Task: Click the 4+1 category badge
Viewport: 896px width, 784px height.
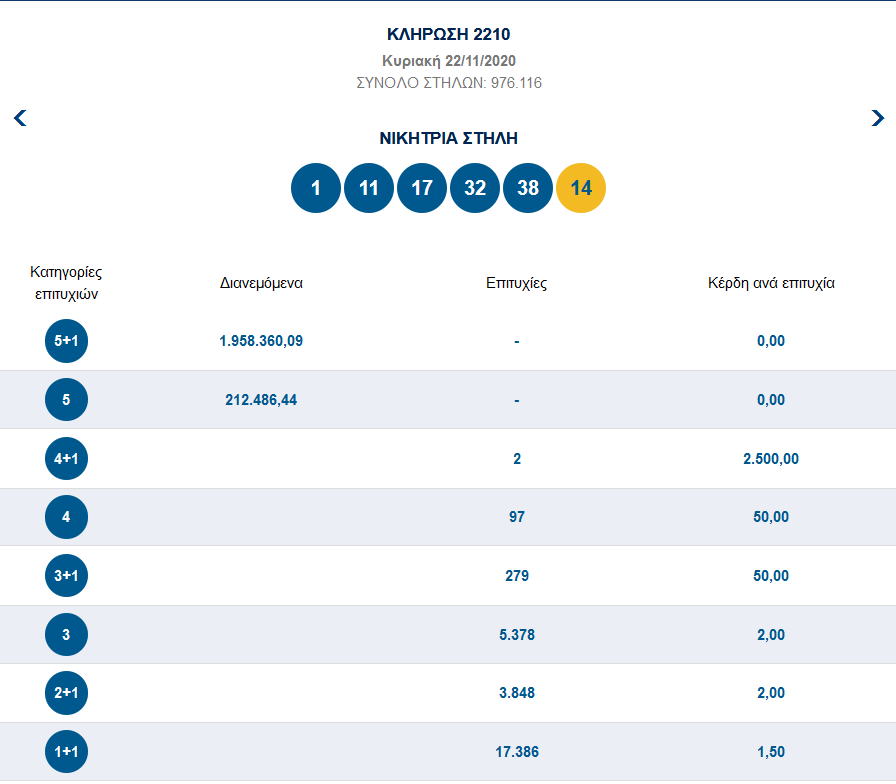Action: (67, 459)
